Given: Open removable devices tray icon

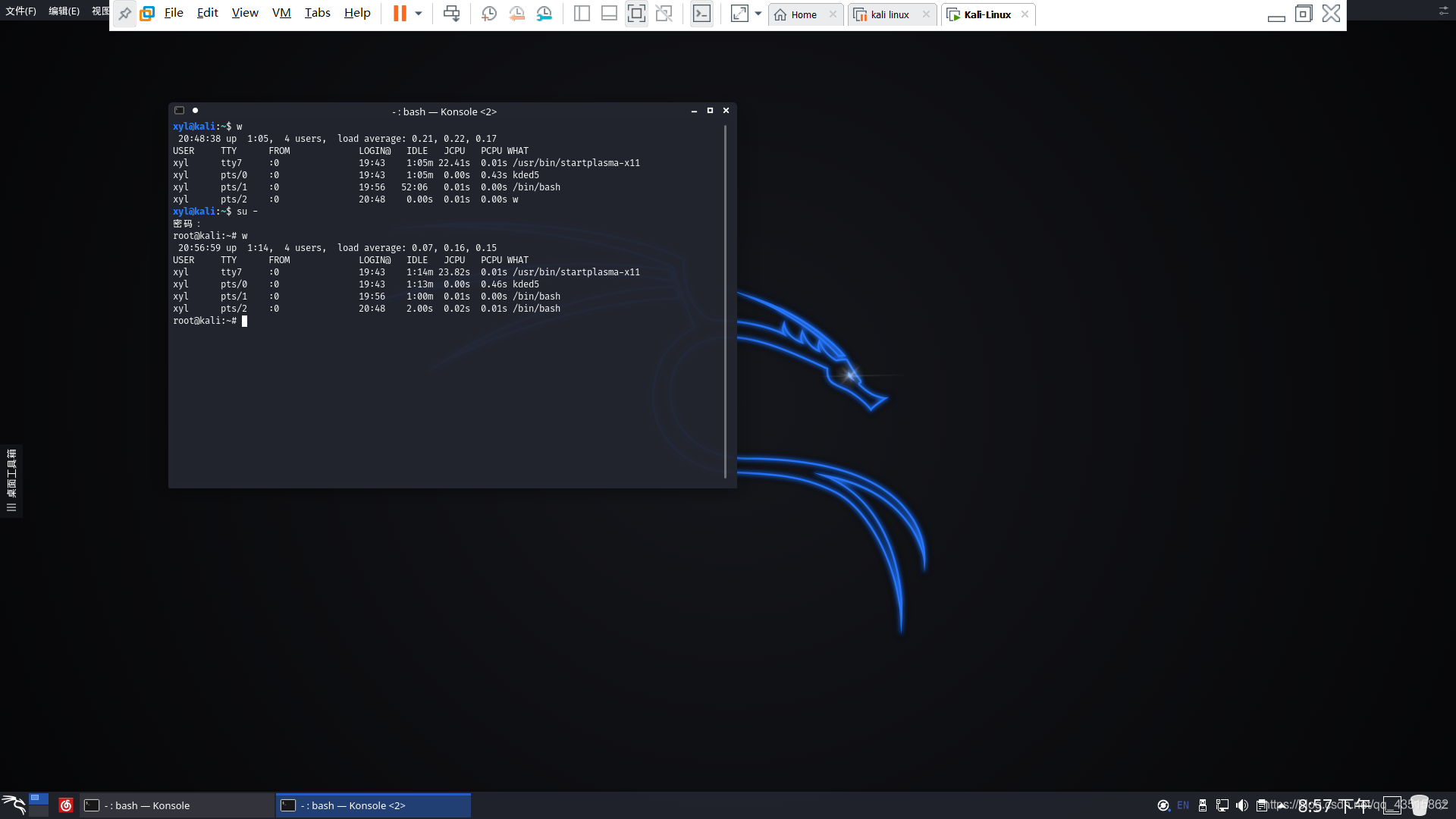Looking at the screenshot, I should [x=1203, y=805].
